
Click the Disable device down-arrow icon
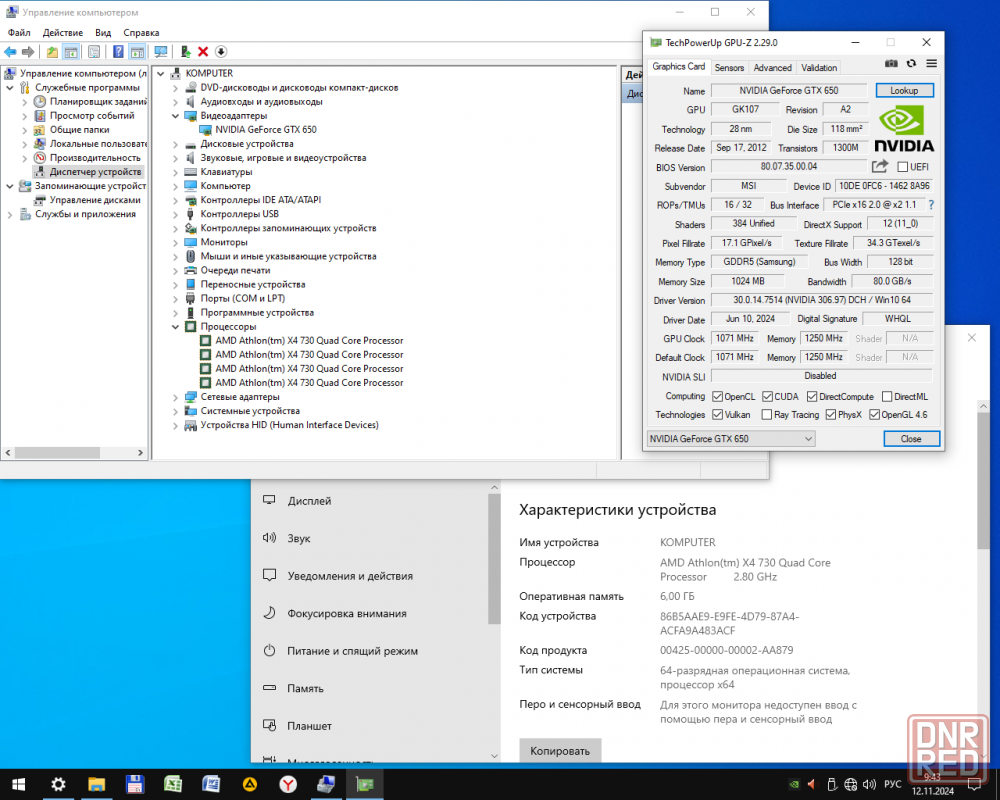[x=221, y=52]
